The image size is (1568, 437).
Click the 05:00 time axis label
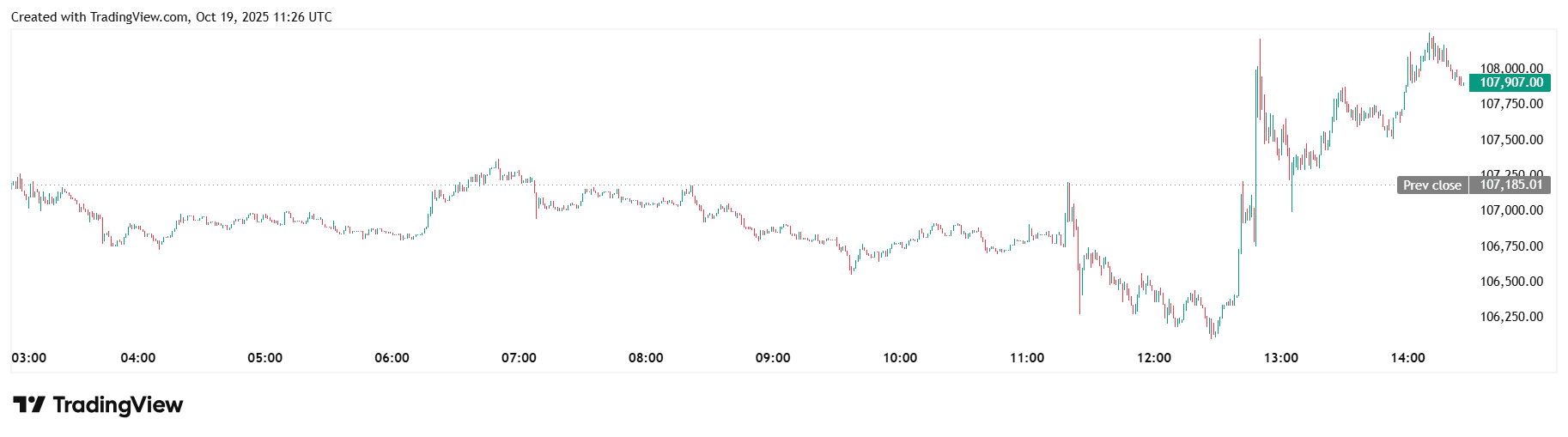(264, 358)
